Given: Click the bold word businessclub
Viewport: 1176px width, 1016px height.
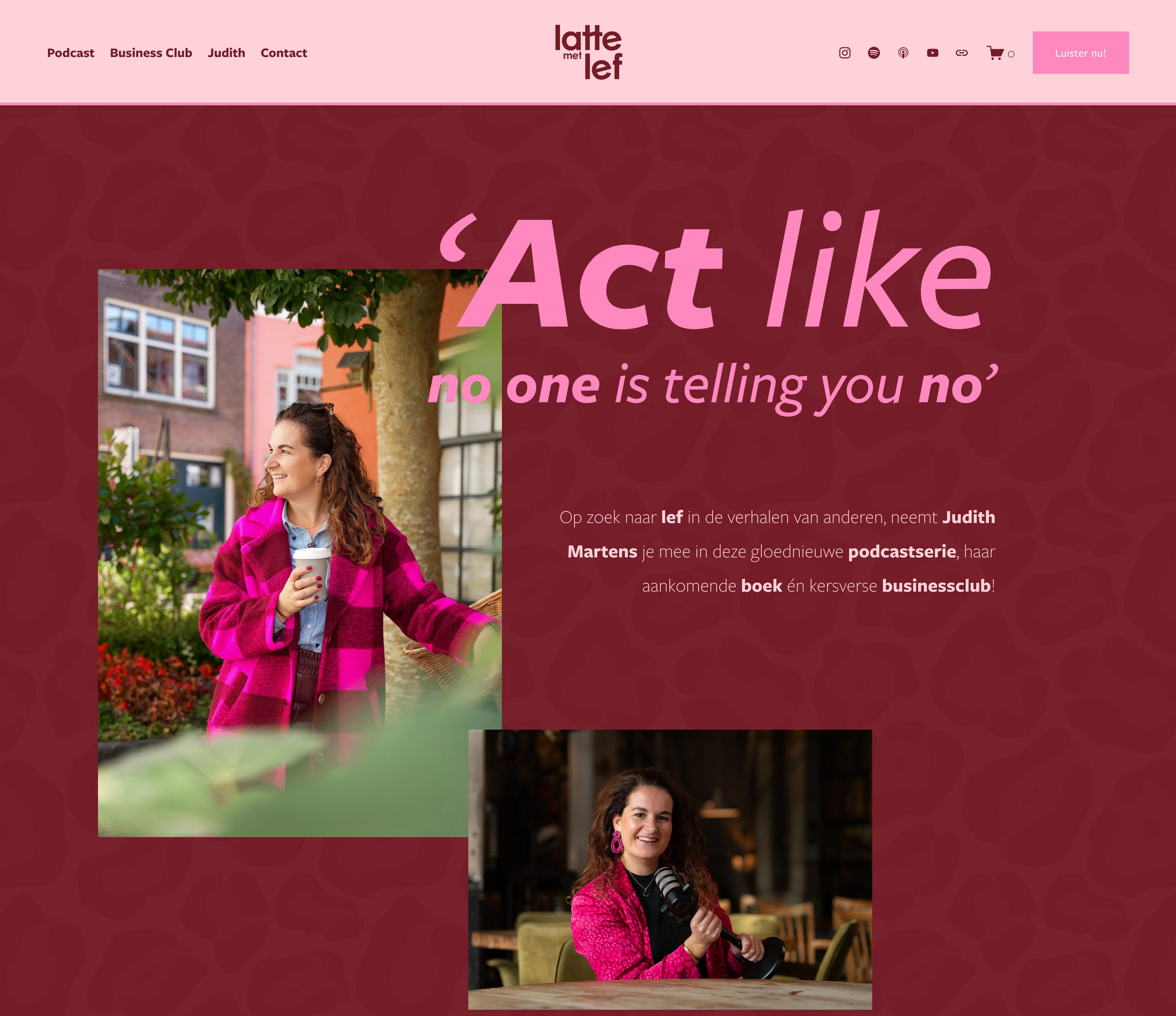Looking at the screenshot, I should 936,585.
